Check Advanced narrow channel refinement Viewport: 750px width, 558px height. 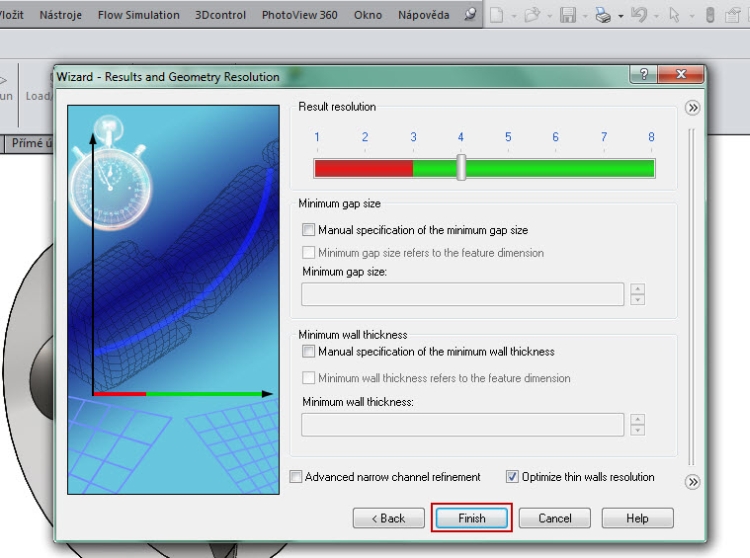pos(296,477)
